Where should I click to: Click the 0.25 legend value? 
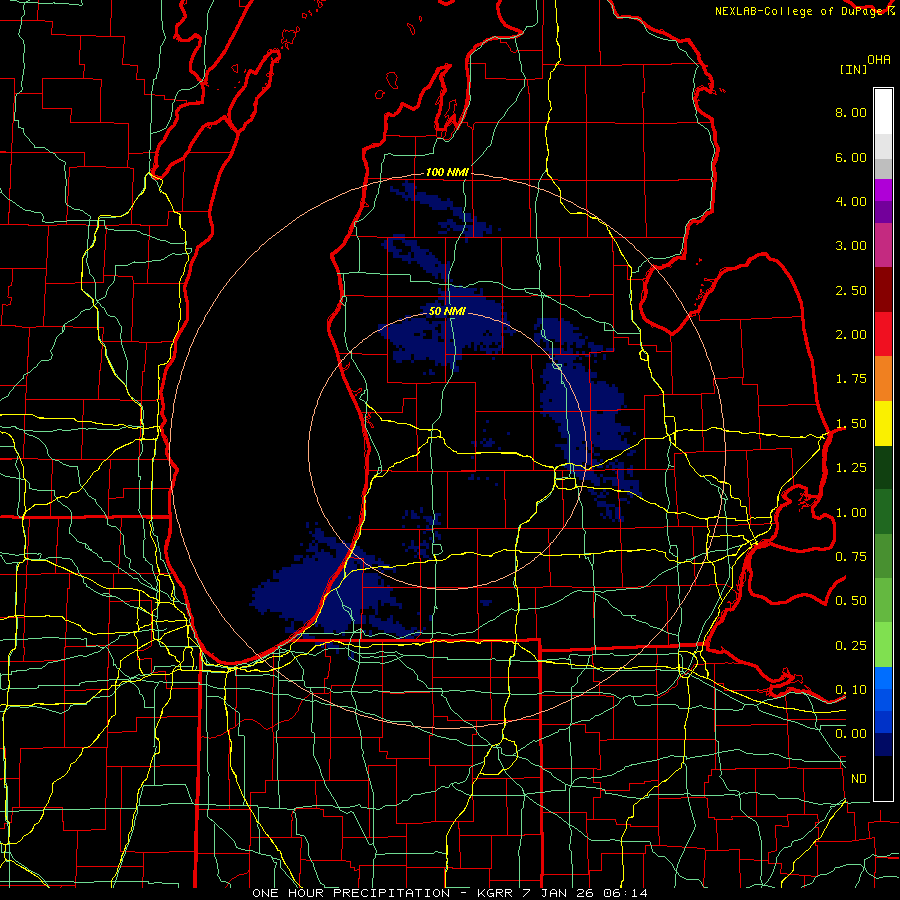[851, 646]
